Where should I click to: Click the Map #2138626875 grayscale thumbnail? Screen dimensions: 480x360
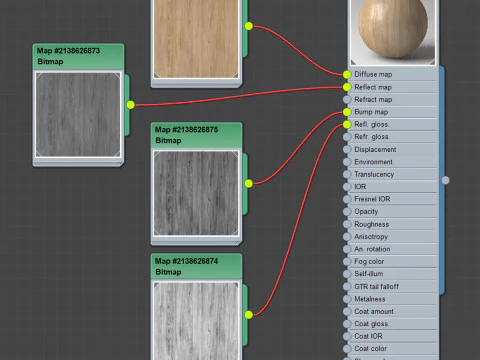196,193
